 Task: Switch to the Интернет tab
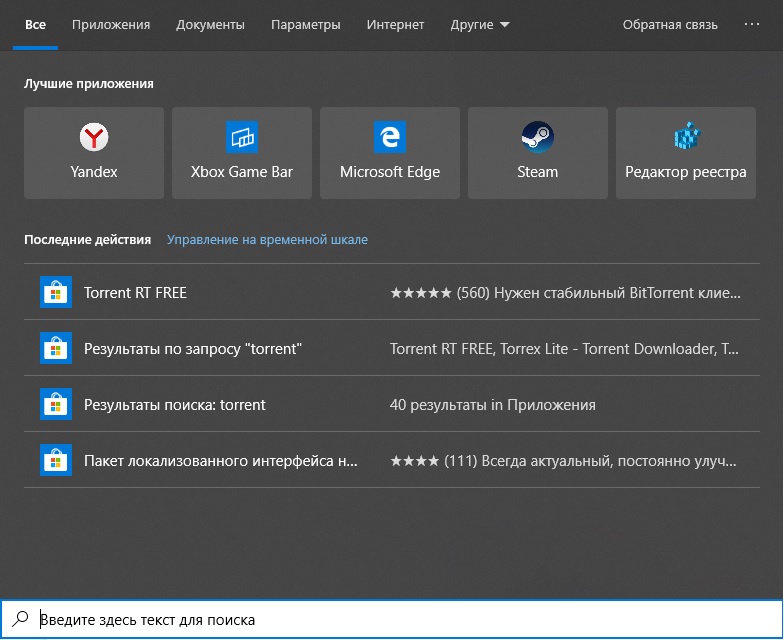(x=395, y=24)
